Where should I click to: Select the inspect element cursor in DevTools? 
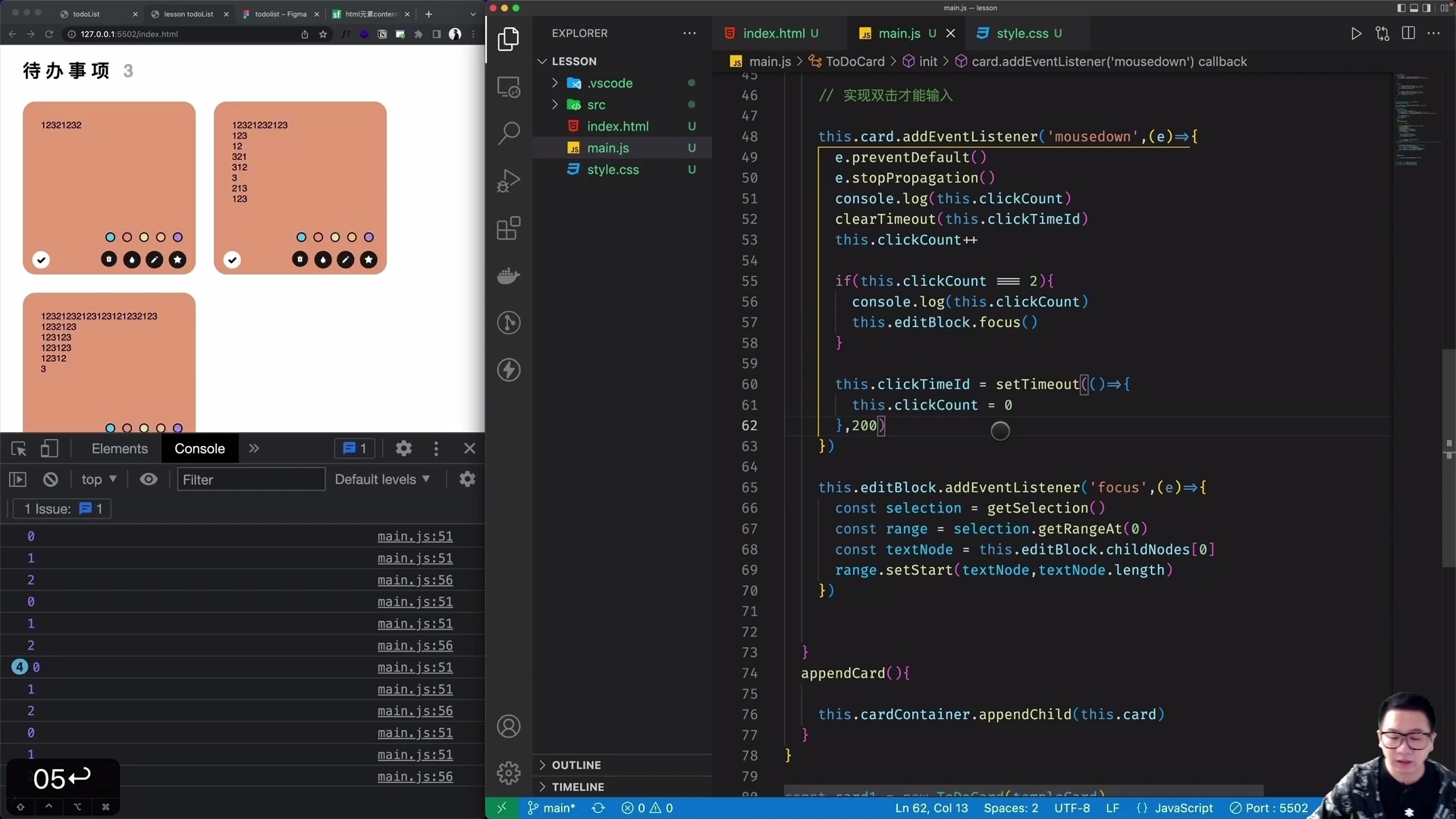(18, 448)
